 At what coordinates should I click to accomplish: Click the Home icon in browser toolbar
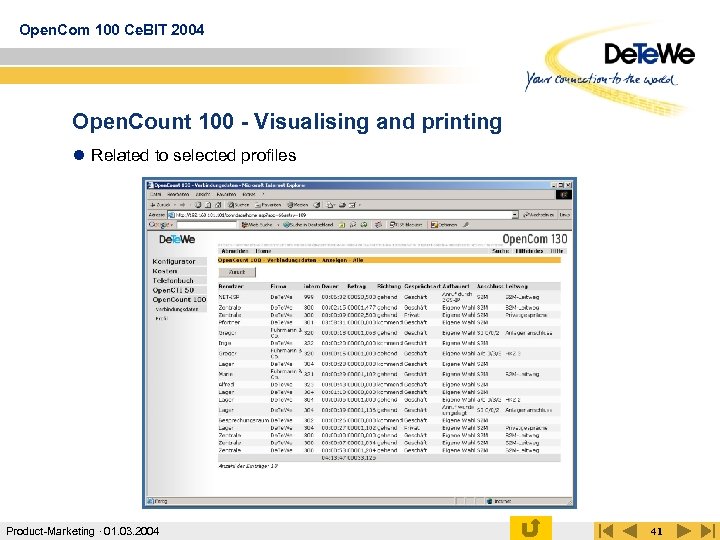(x=218, y=205)
